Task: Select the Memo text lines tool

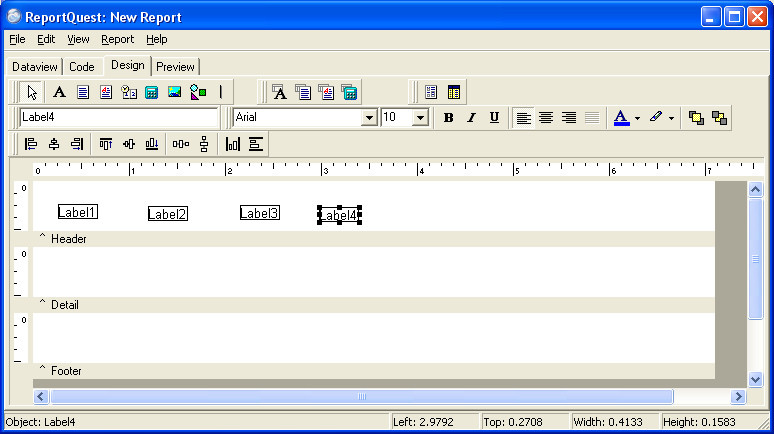Action: click(82, 92)
